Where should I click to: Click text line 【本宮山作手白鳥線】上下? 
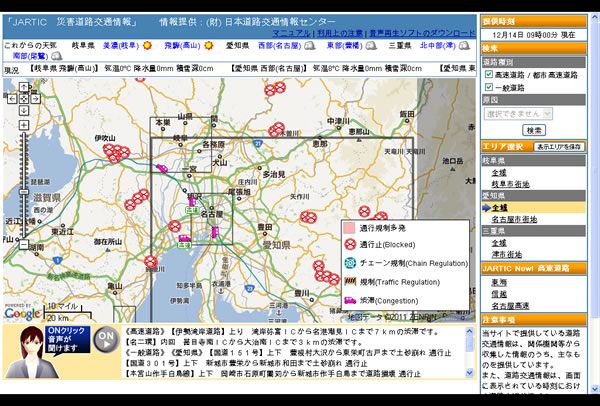pos(273,373)
